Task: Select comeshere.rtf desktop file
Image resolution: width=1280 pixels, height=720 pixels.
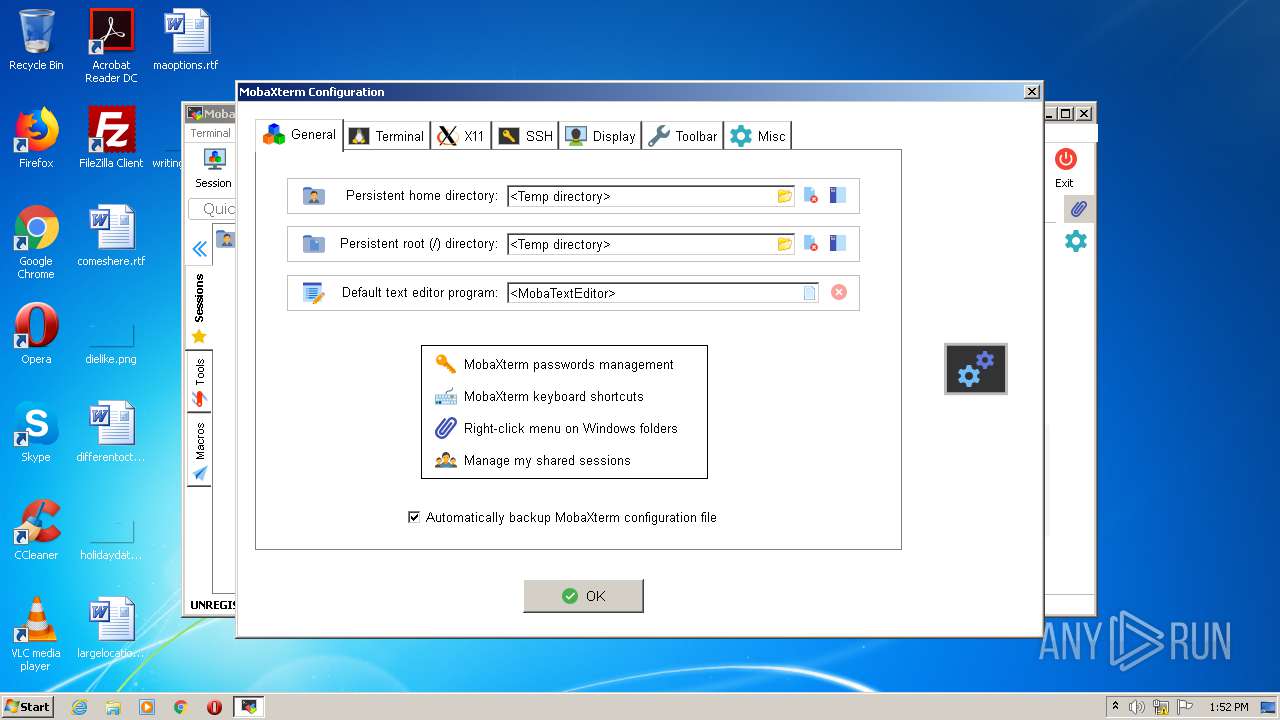Action: click(x=111, y=236)
